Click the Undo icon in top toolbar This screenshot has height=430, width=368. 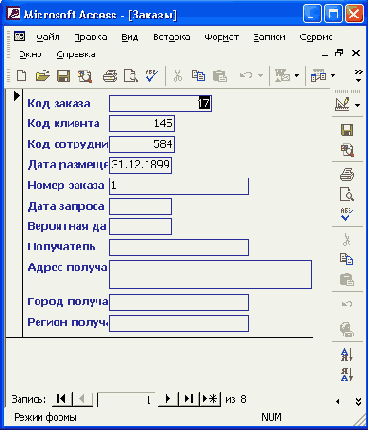pos(246,75)
